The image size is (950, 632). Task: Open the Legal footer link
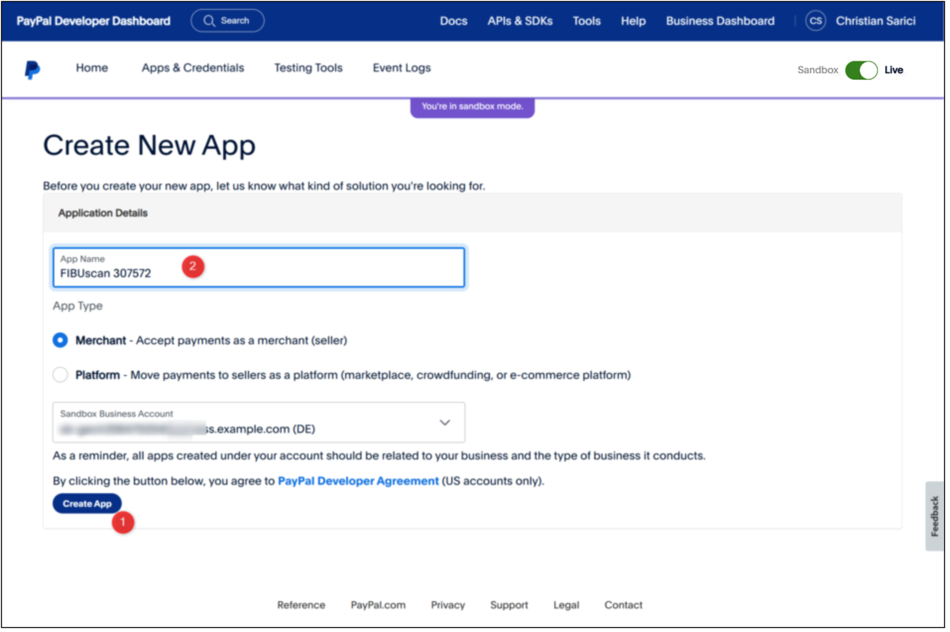pyautogui.click(x=568, y=607)
